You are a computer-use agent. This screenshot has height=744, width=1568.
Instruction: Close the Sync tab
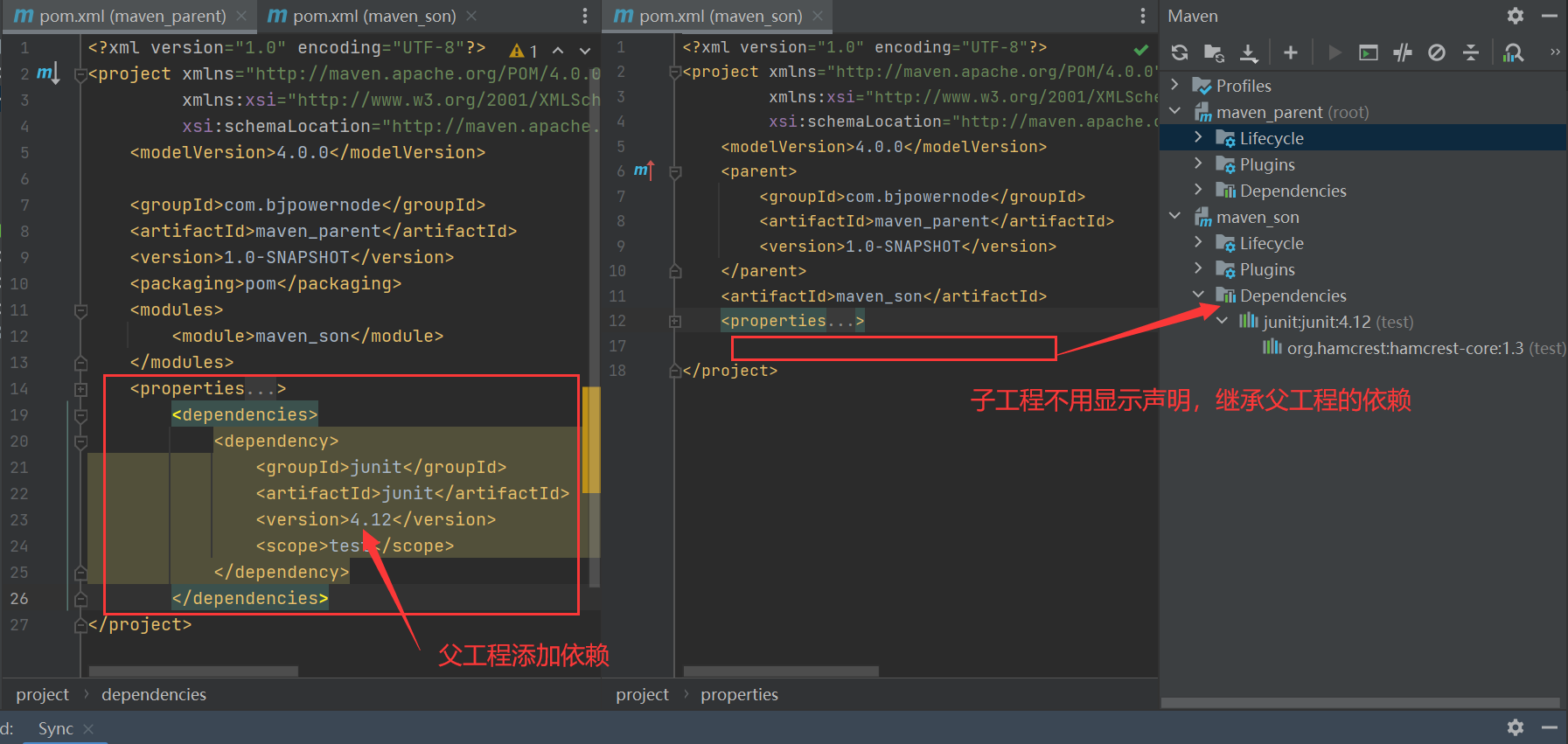point(88,728)
